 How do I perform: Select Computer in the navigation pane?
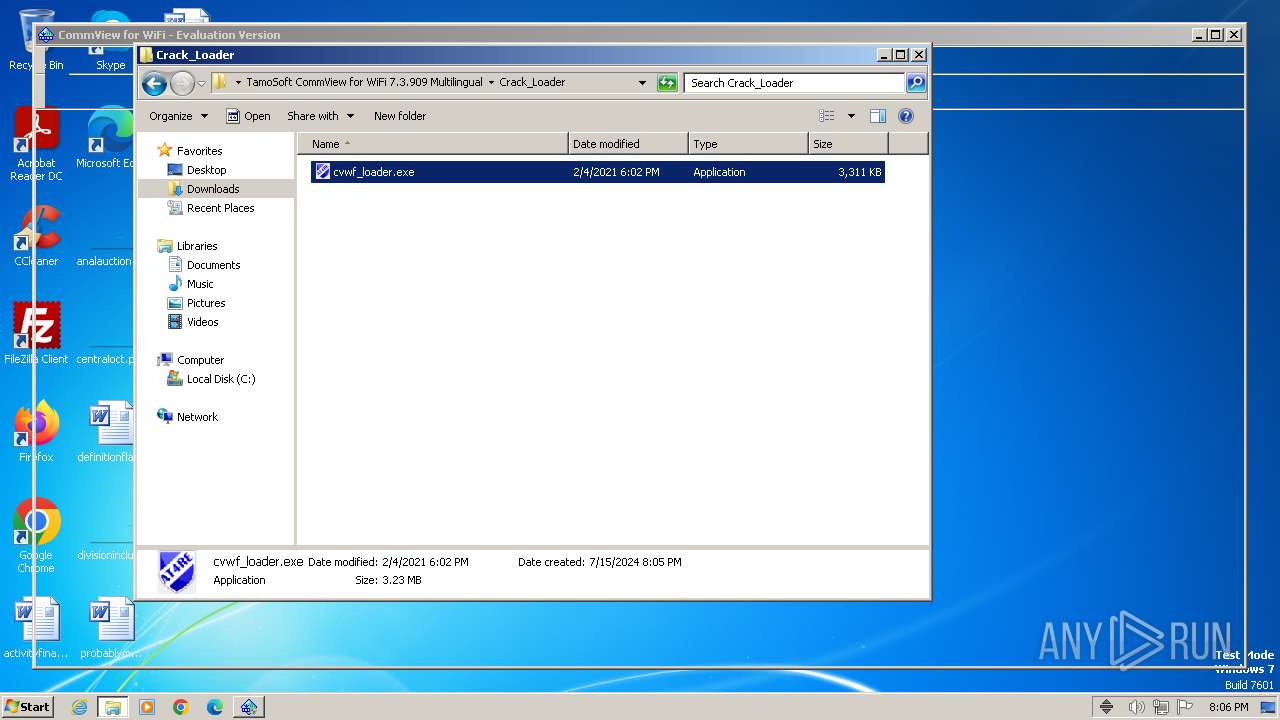(x=200, y=360)
